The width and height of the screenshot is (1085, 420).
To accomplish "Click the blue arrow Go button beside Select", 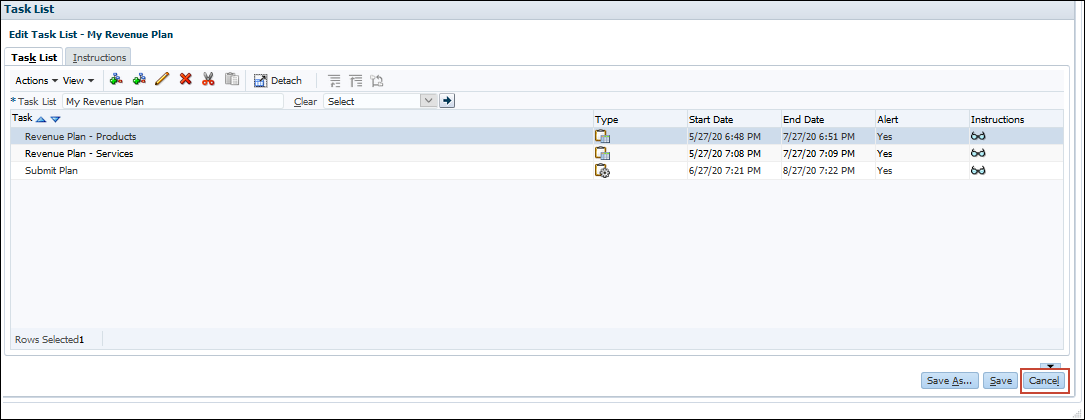I will point(448,101).
